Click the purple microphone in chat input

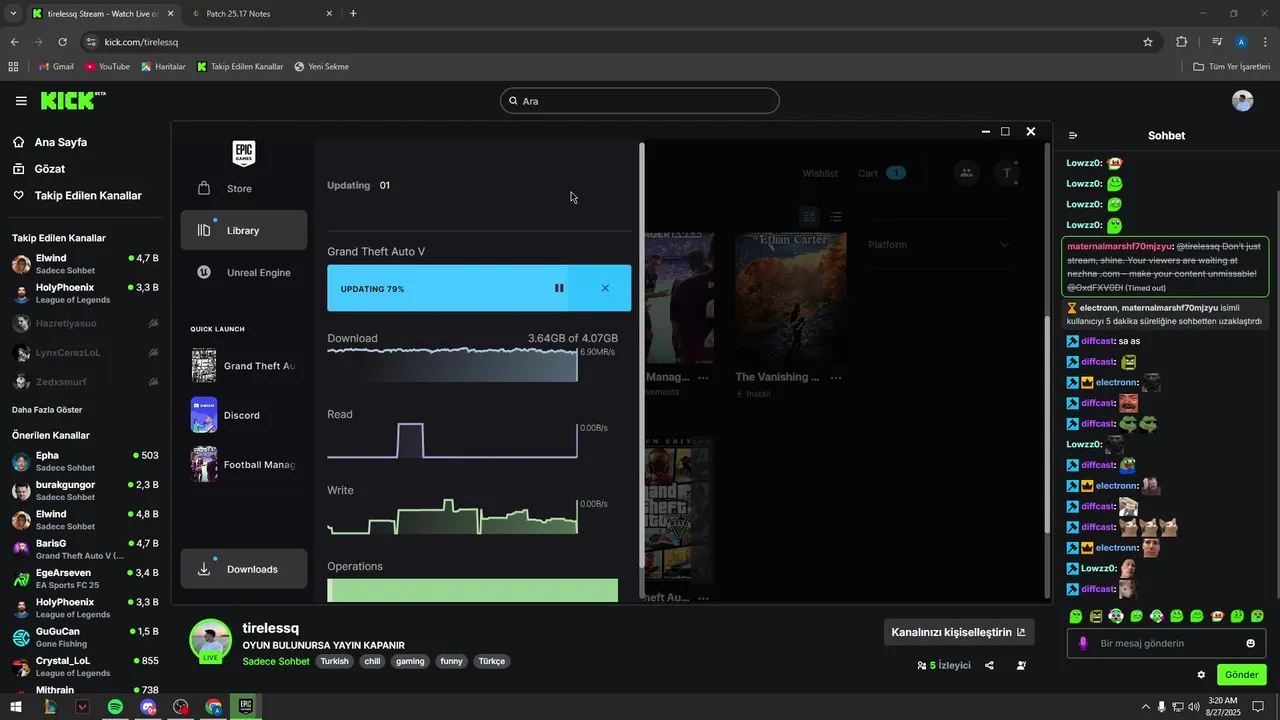(1083, 643)
